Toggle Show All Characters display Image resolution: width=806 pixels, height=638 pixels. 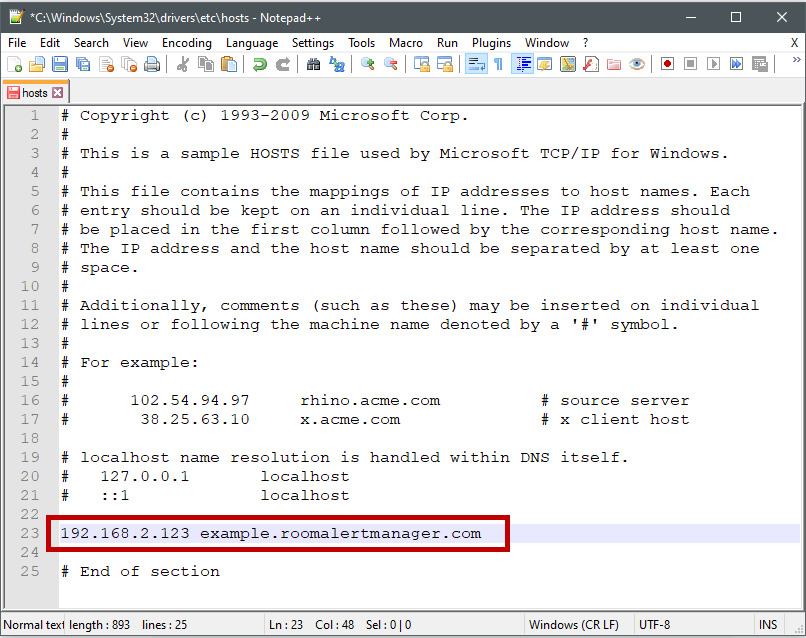[x=499, y=63]
